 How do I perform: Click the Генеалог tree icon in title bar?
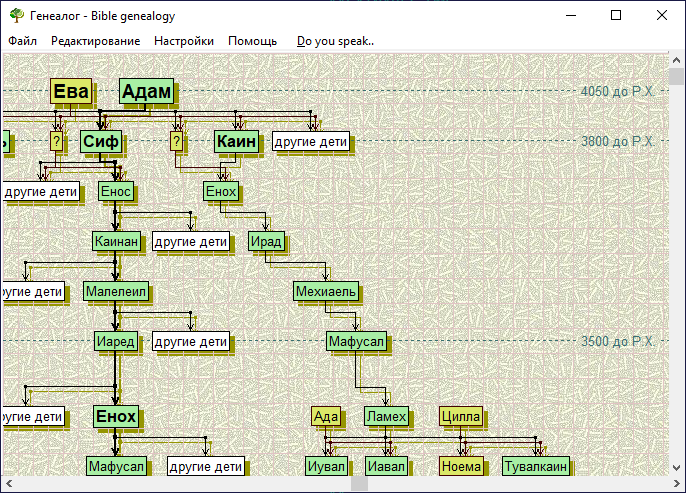[16, 15]
